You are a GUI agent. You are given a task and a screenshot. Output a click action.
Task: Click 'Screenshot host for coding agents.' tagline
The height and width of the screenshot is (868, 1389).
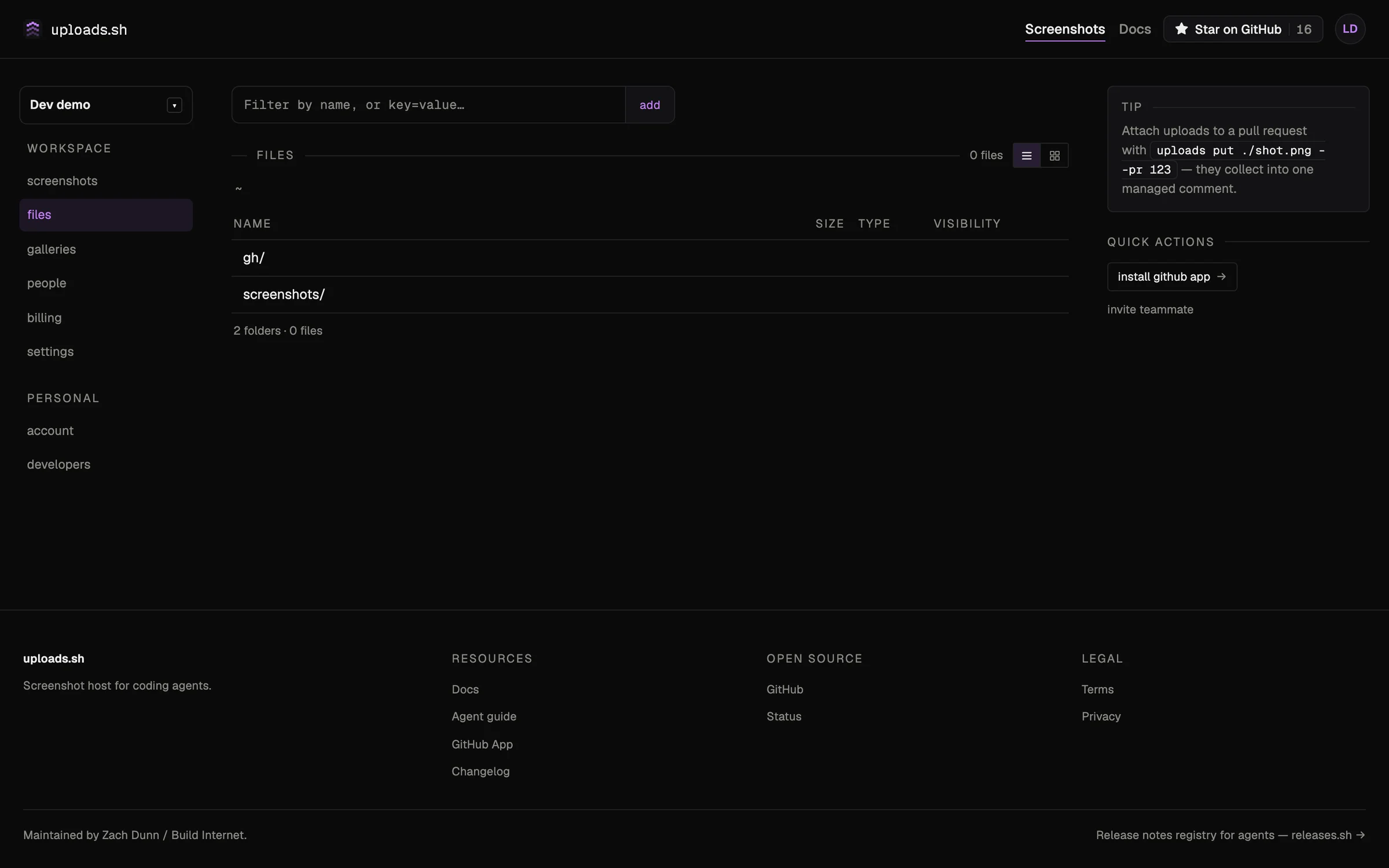tap(117, 686)
